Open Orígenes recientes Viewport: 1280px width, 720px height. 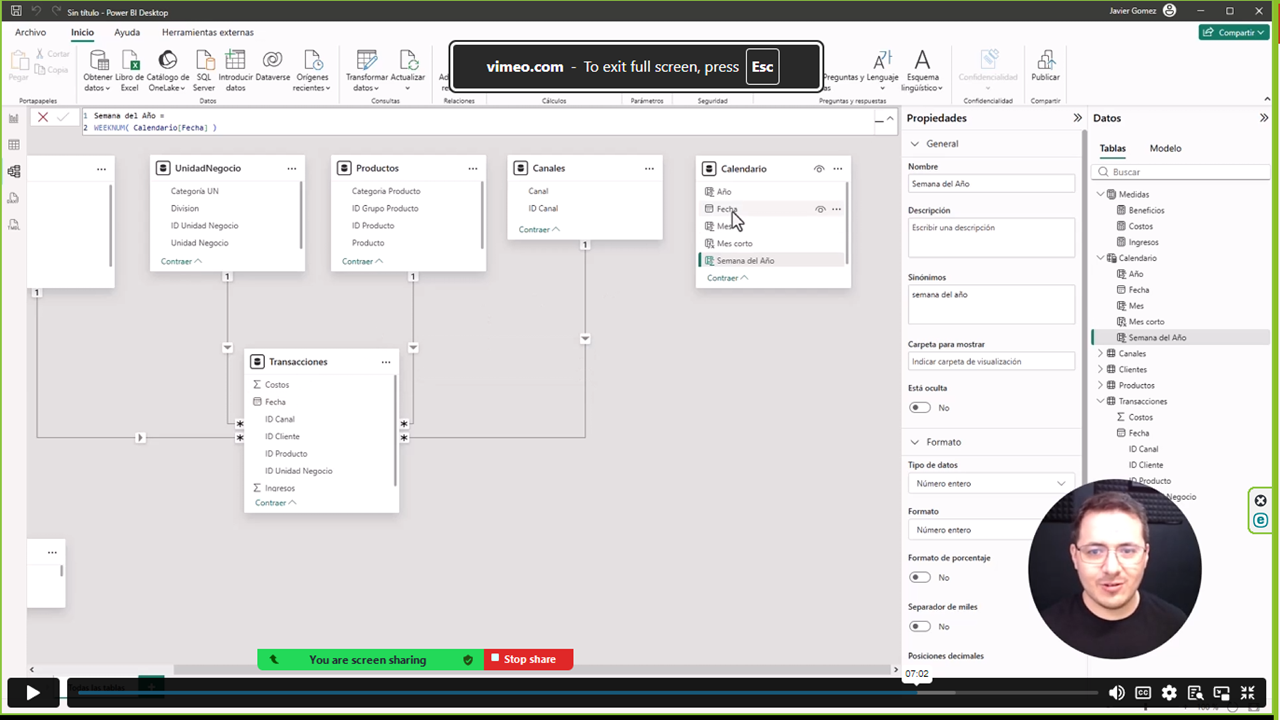coord(312,70)
